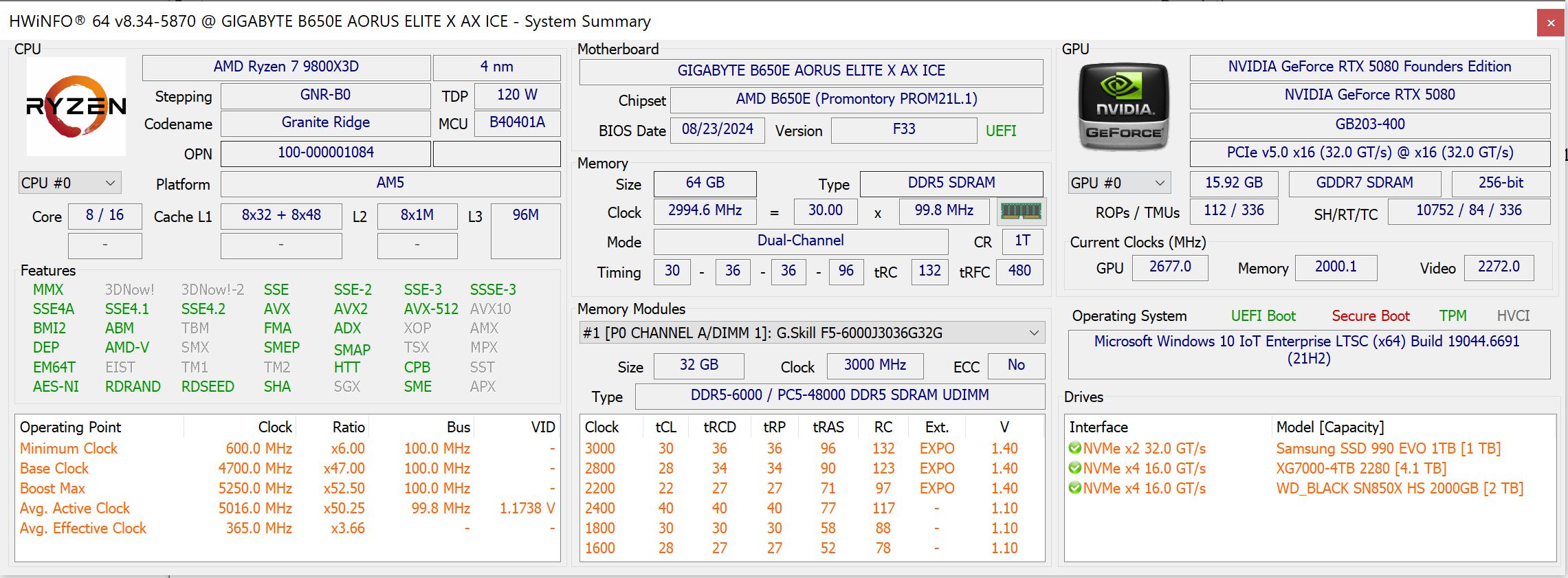Click the Model [Capacity] column header
1568x578 pixels.
click(x=1329, y=427)
